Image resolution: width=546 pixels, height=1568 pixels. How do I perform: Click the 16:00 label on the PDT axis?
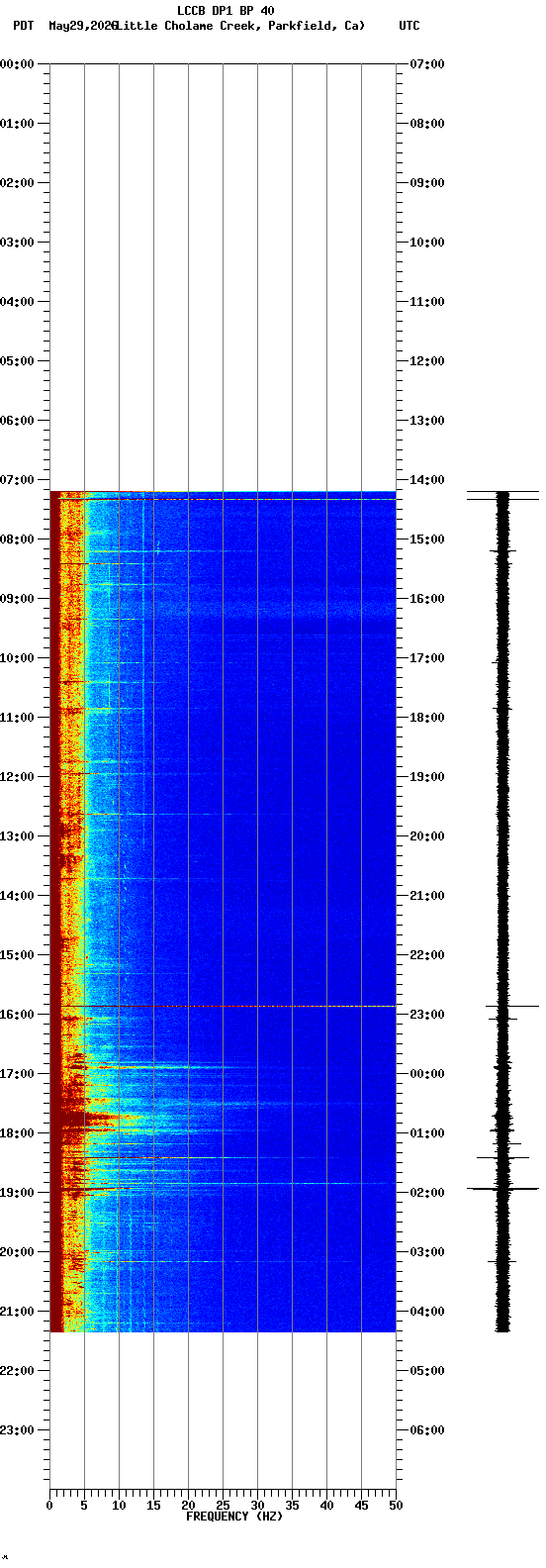(x=18, y=1015)
